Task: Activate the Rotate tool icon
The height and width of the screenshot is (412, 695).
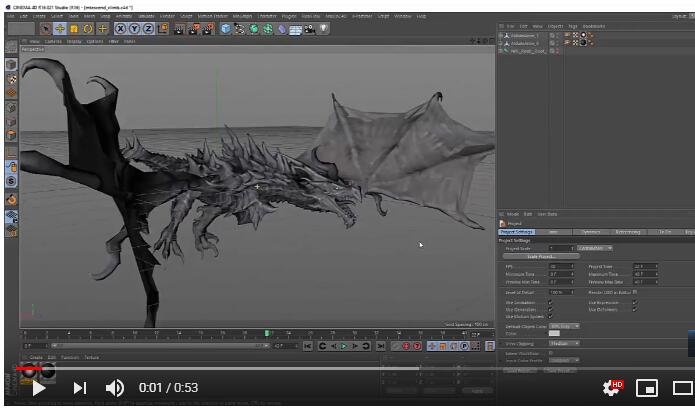Action: pyautogui.click(x=88, y=29)
